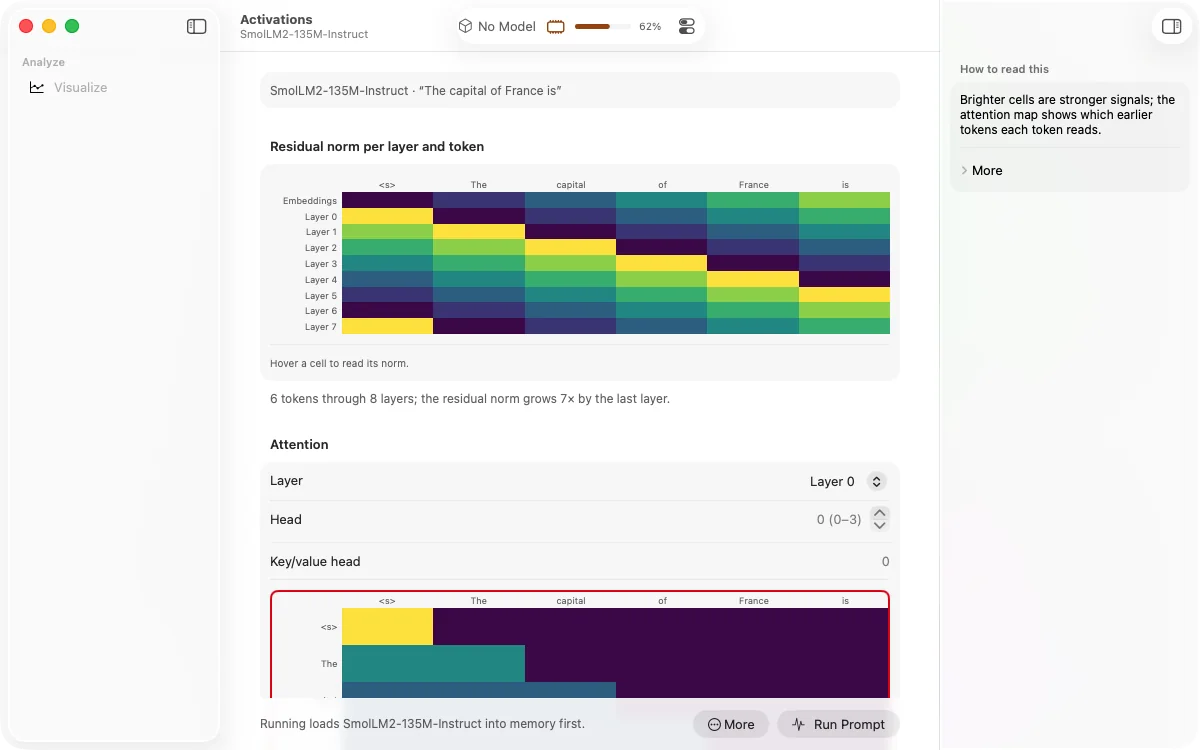Click the orange memory chip icon

pos(556,27)
